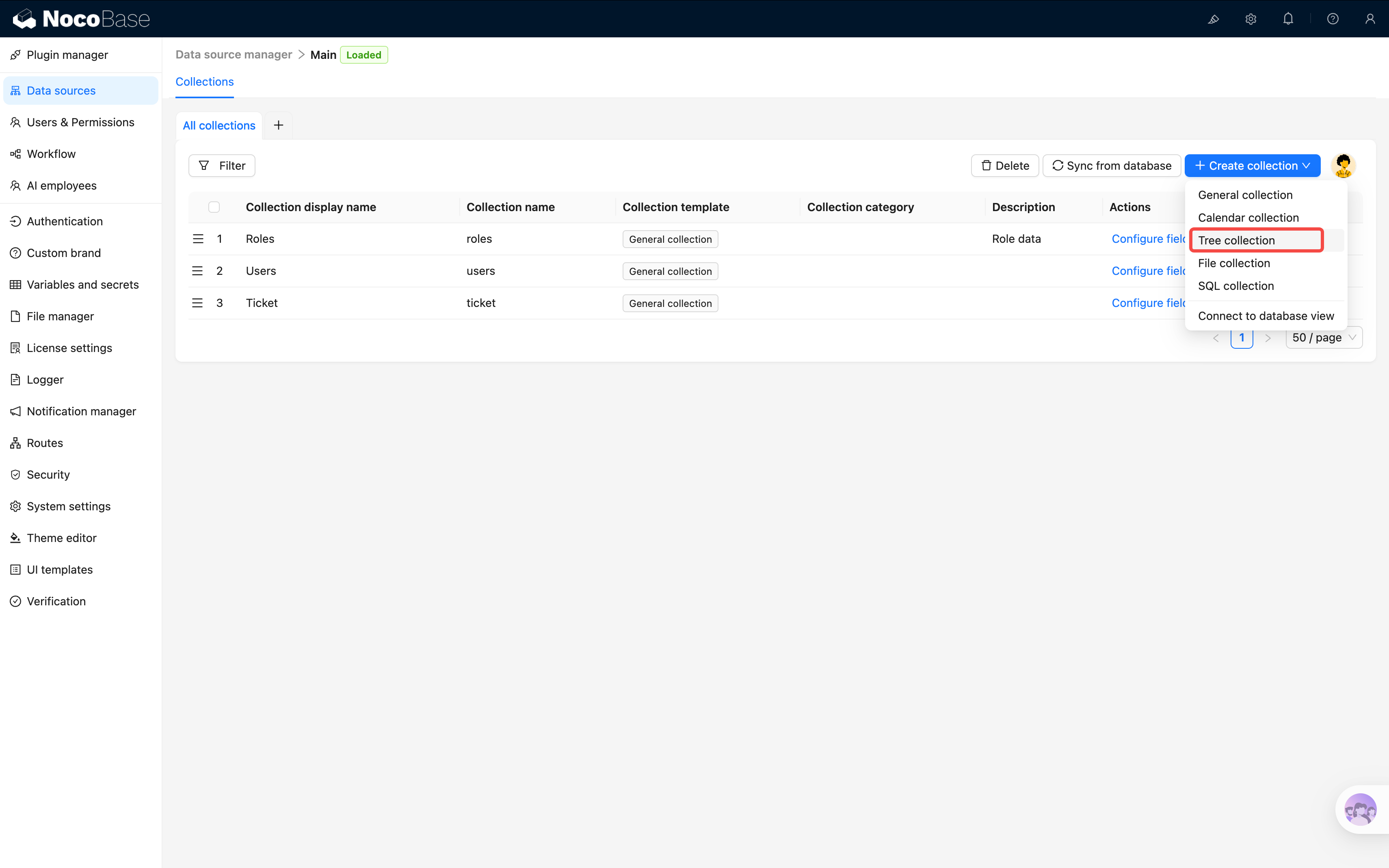Click the help question mark icon
Screen dimensions: 1389x868
click(1333, 19)
